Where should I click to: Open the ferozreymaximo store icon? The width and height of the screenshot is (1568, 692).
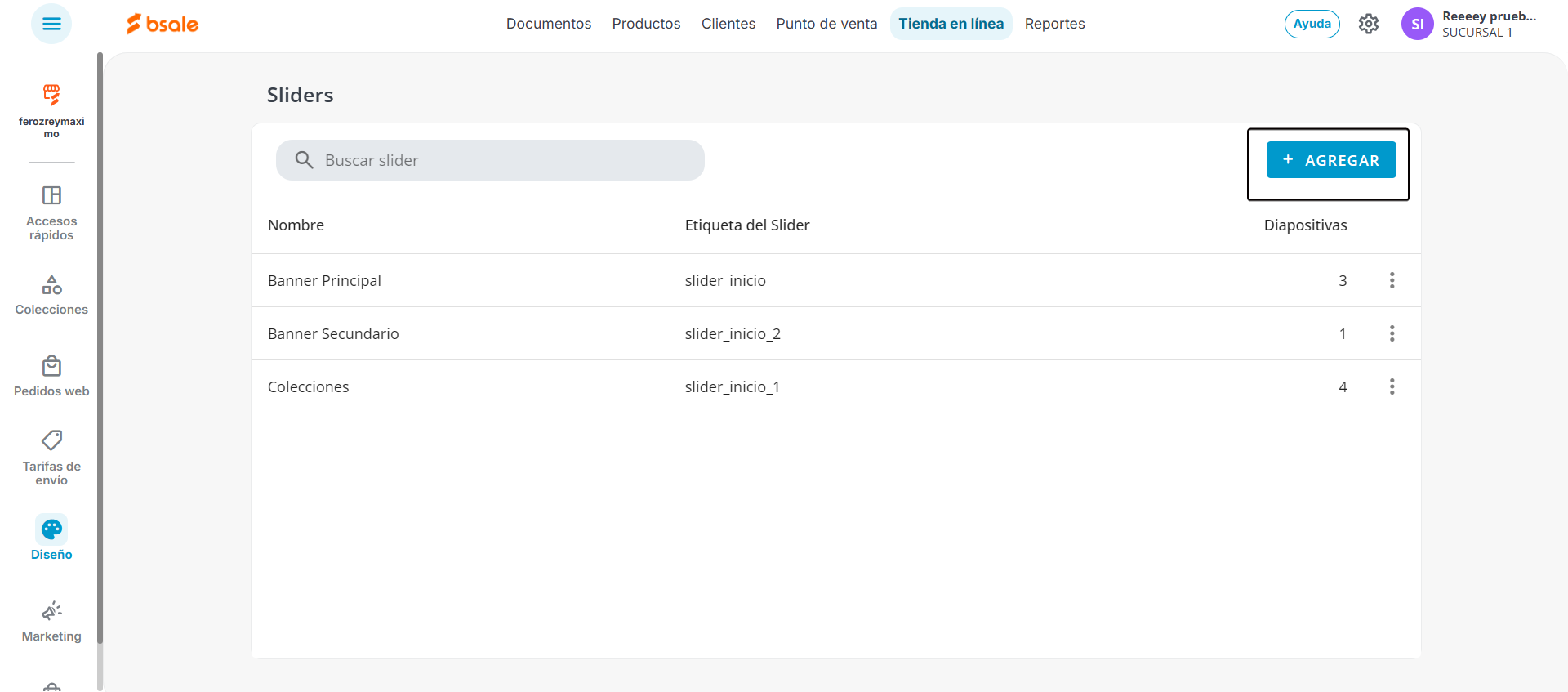tap(51, 95)
